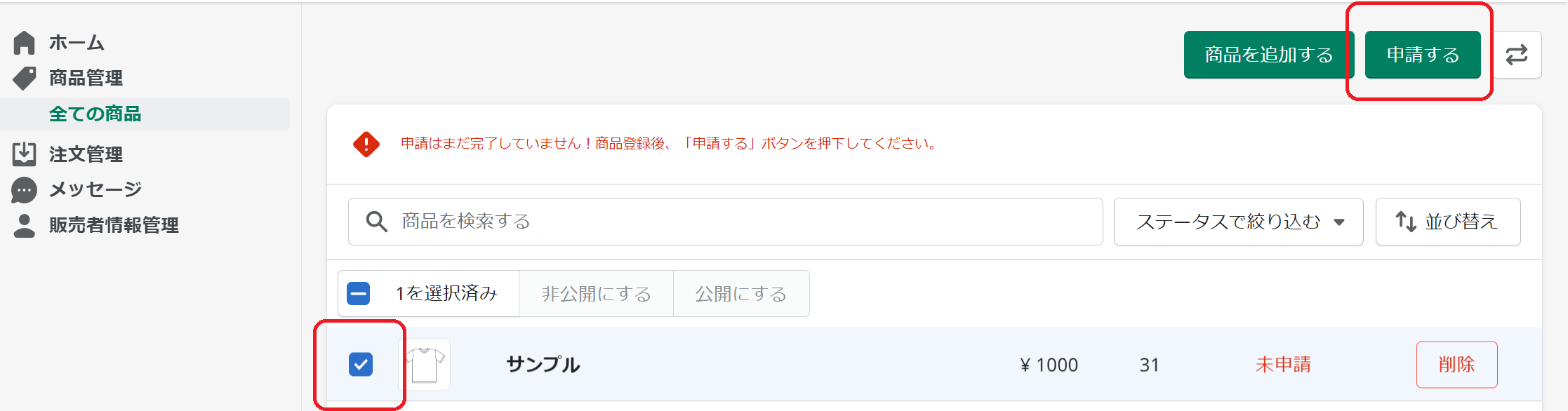Click 商品を追加する button
The width and height of the screenshot is (1568, 411).
(x=1268, y=55)
